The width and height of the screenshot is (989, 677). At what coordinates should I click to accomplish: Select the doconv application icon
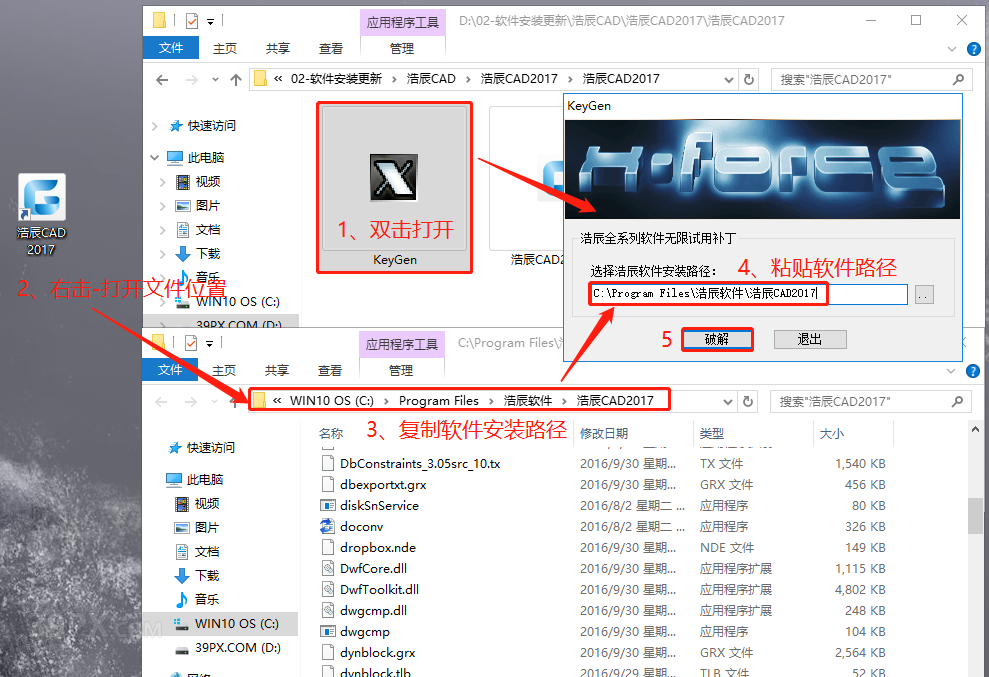click(327, 526)
